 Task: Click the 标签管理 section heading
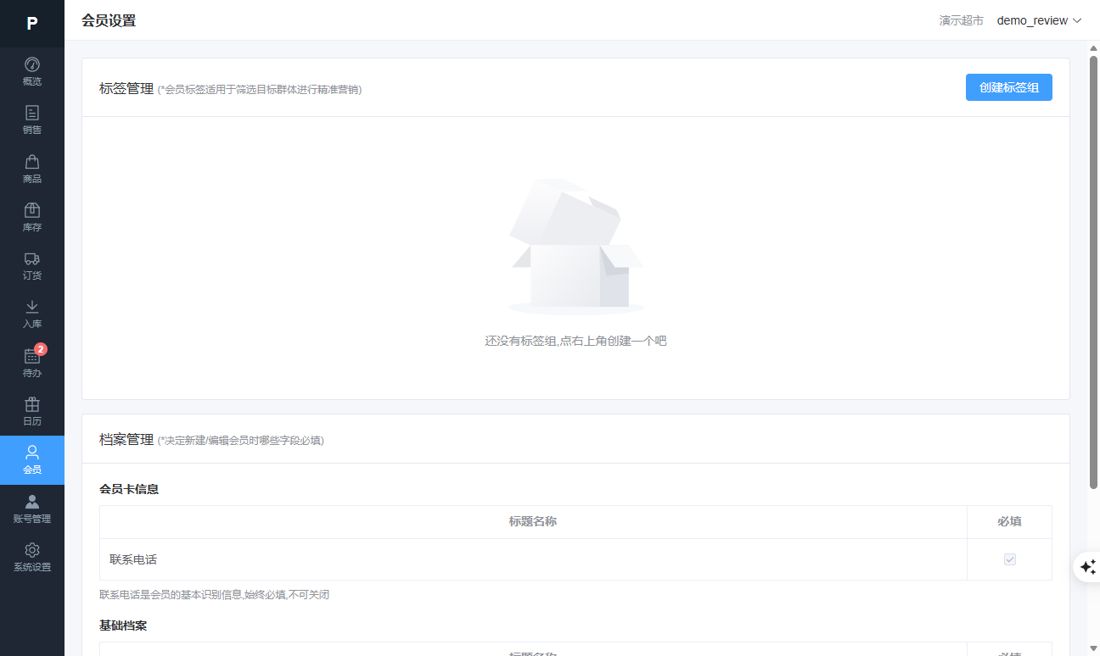coord(126,88)
